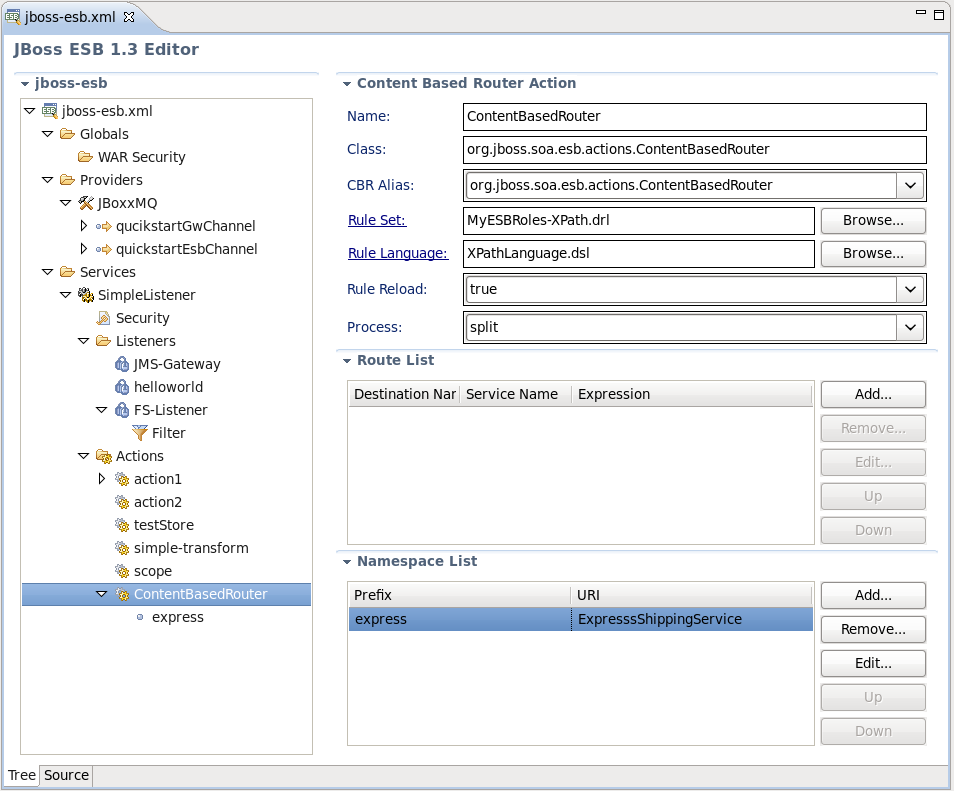Image resolution: width=954 pixels, height=791 pixels.
Task: Open the Rule Language hyperlink
Action: click(398, 253)
